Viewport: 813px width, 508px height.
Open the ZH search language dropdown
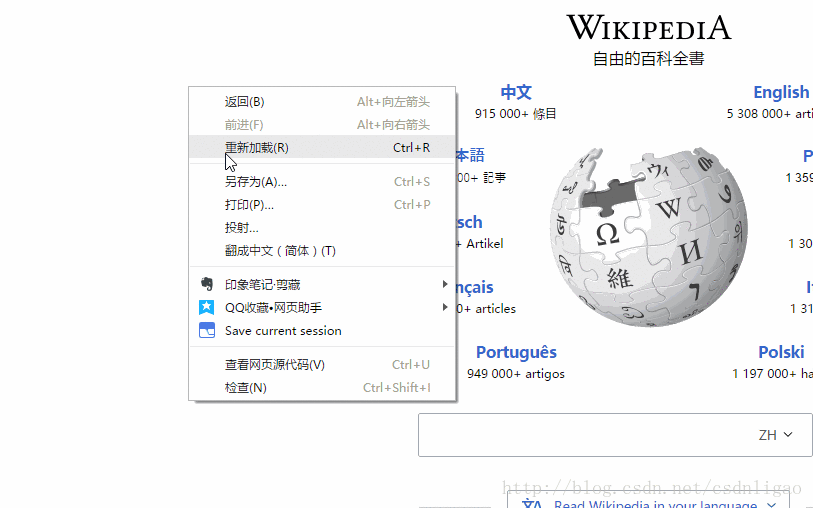(x=776, y=435)
